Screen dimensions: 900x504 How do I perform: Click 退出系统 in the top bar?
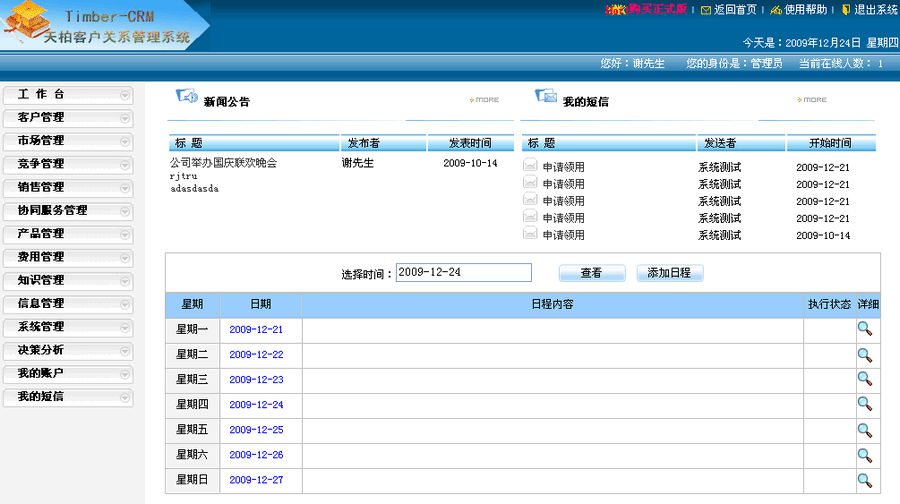(x=874, y=10)
